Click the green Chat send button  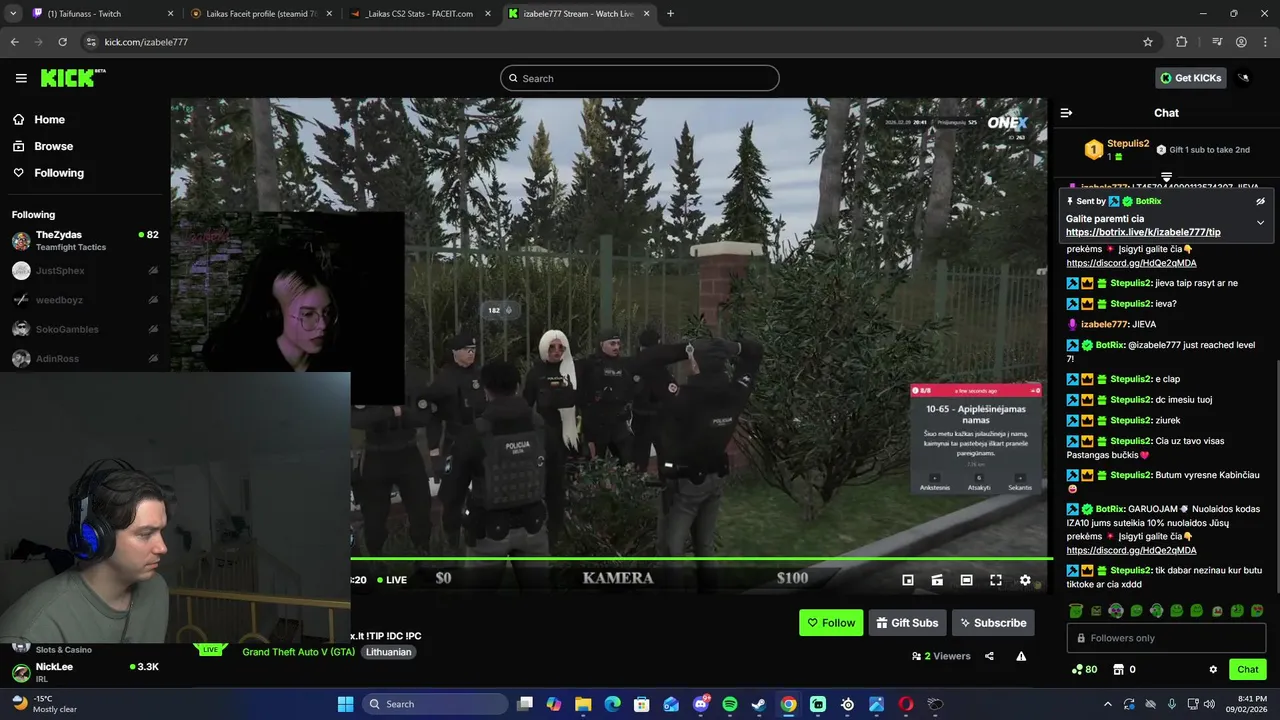pyautogui.click(x=1248, y=670)
